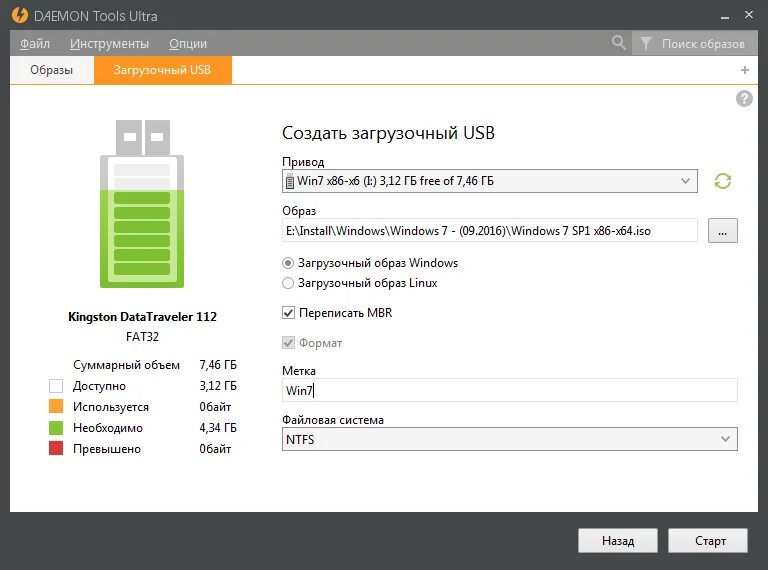Close the DAEMON Tools Ultra window
This screenshot has height=570, width=768.
click(x=749, y=15)
